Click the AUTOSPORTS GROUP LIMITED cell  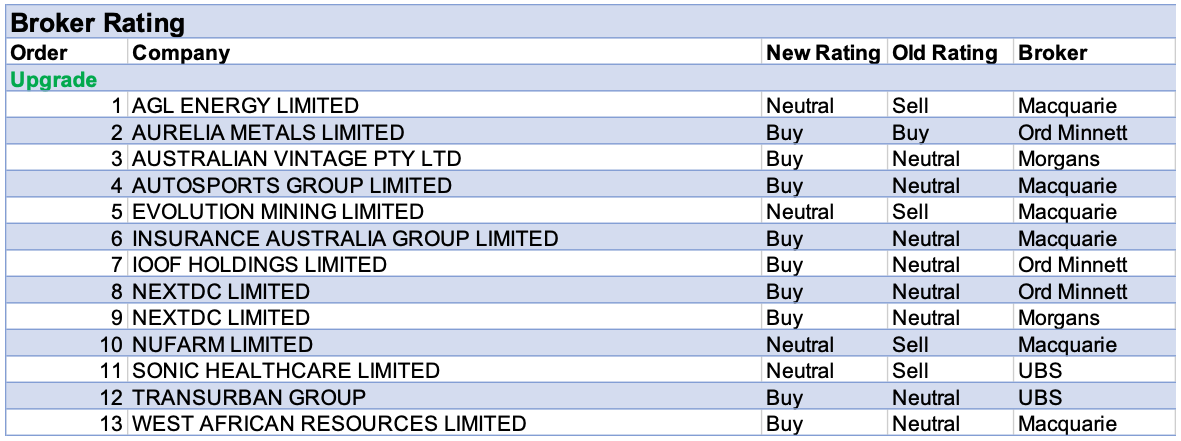(x=292, y=185)
